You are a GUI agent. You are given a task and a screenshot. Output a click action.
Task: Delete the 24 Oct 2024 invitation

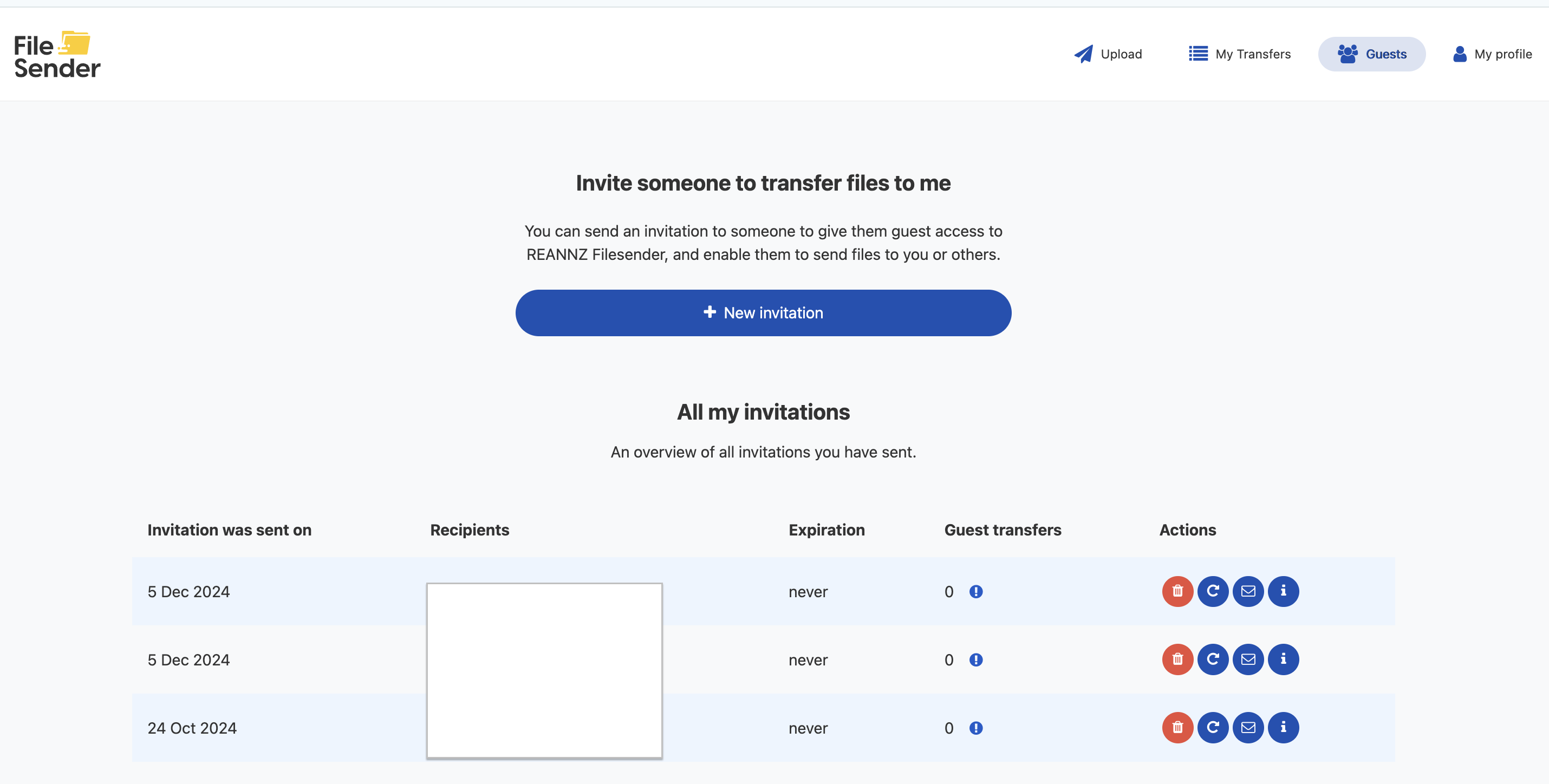point(1177,728)
